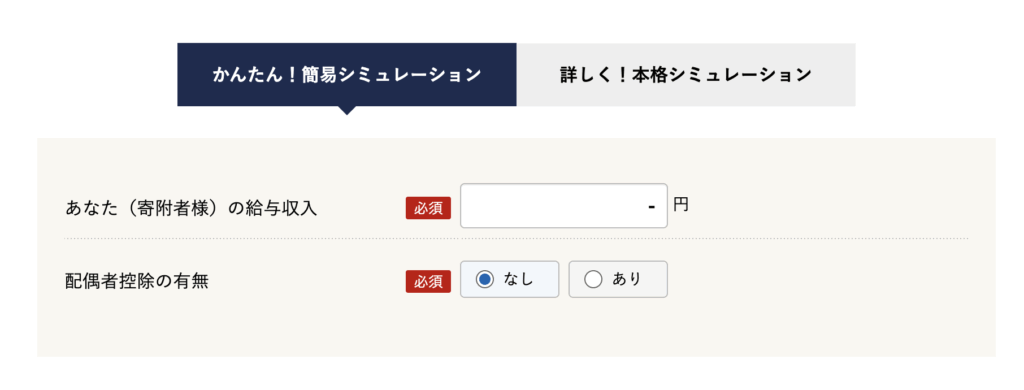Select the なし radio option
The height and width of the screenshot is (390, 1024).
[509, 280]
